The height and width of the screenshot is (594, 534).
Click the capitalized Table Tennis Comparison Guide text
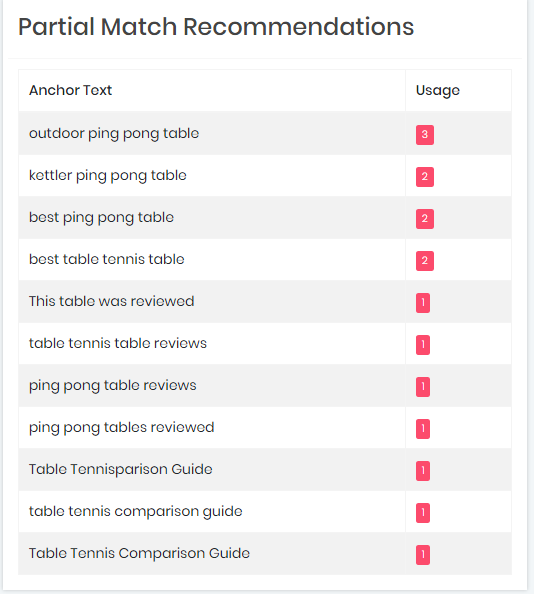139,554
